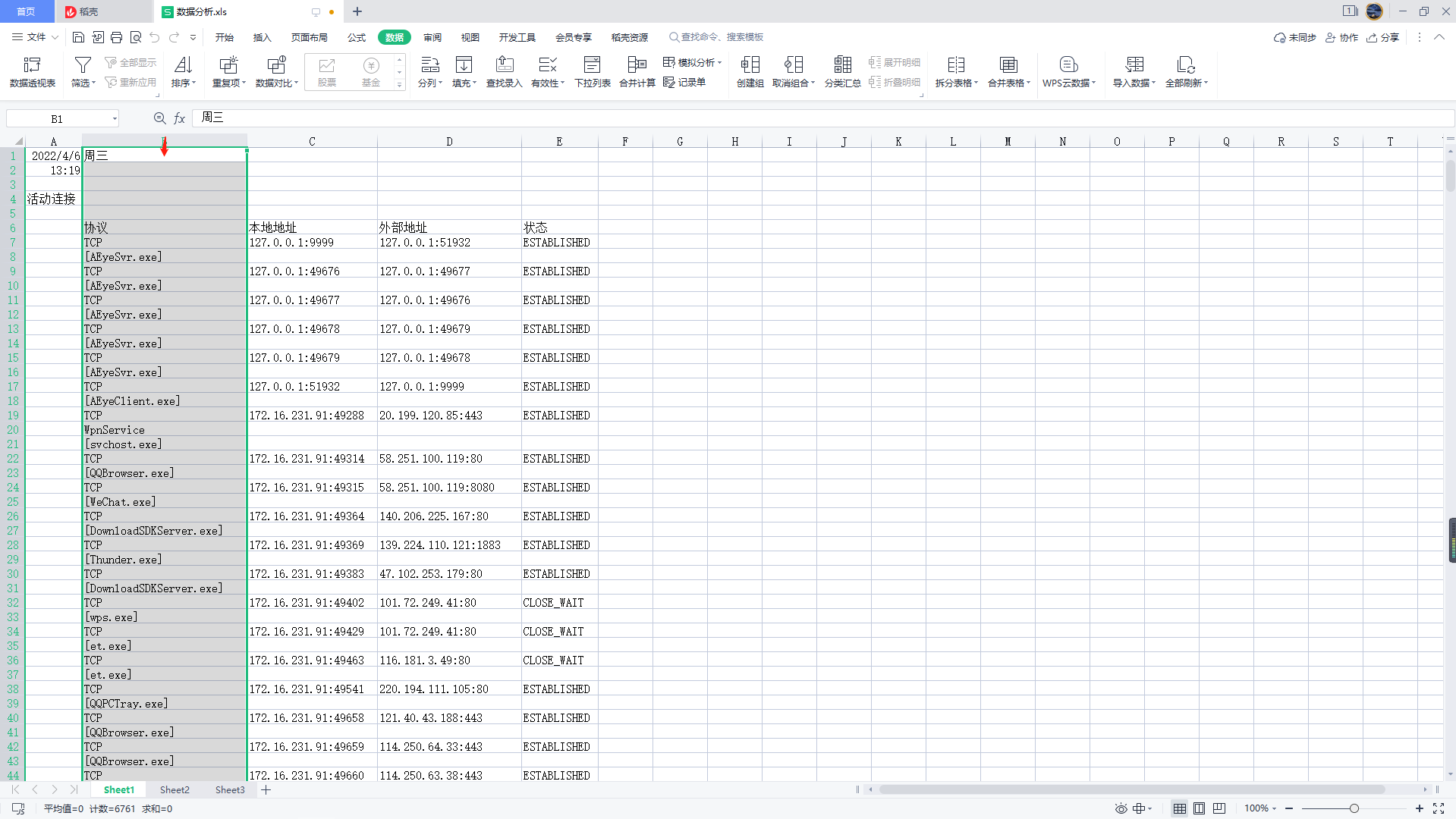Select column D header
Viewport: 1456px width, 819px height.
(x=449, y=142)
